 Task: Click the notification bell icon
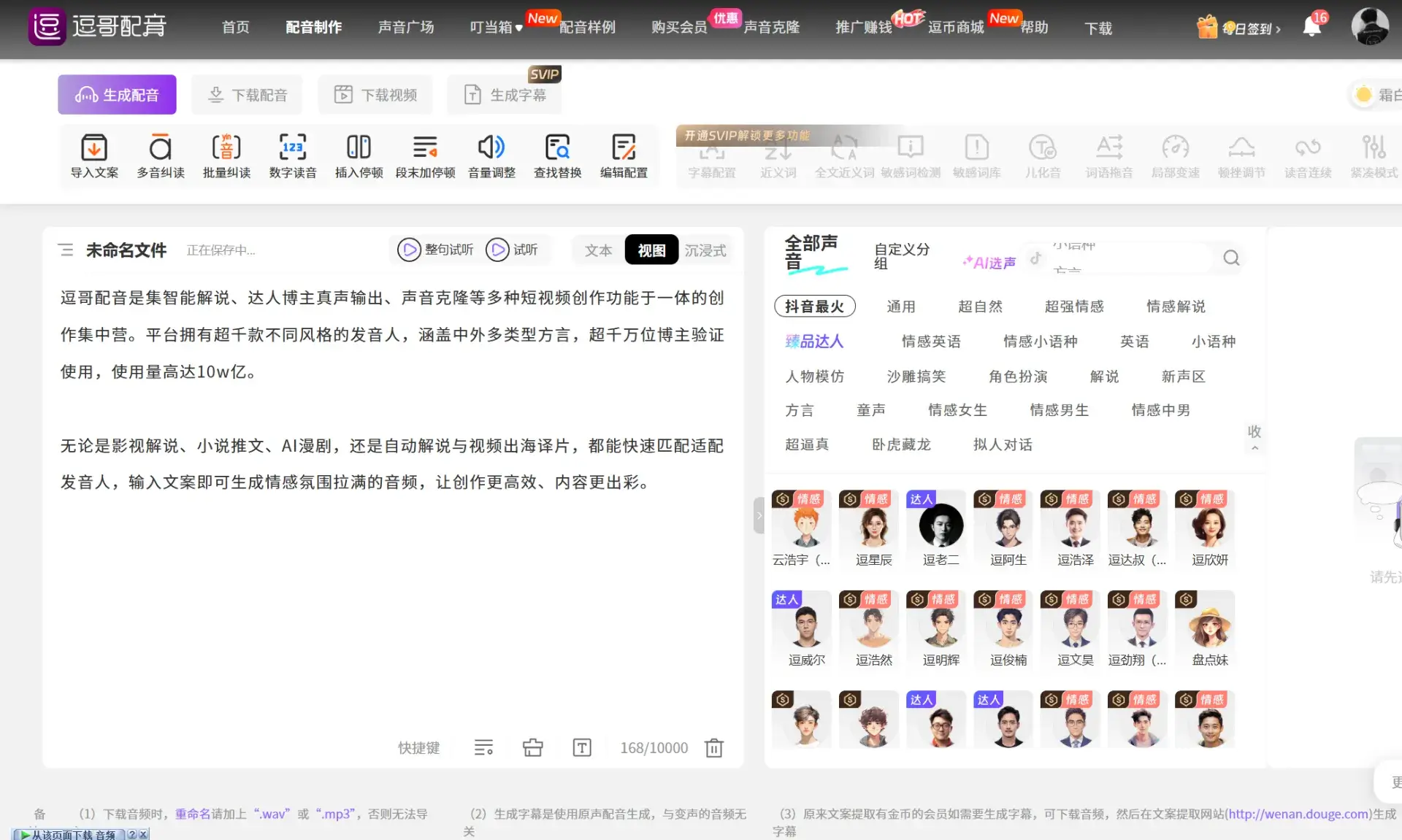(1311, 28)
